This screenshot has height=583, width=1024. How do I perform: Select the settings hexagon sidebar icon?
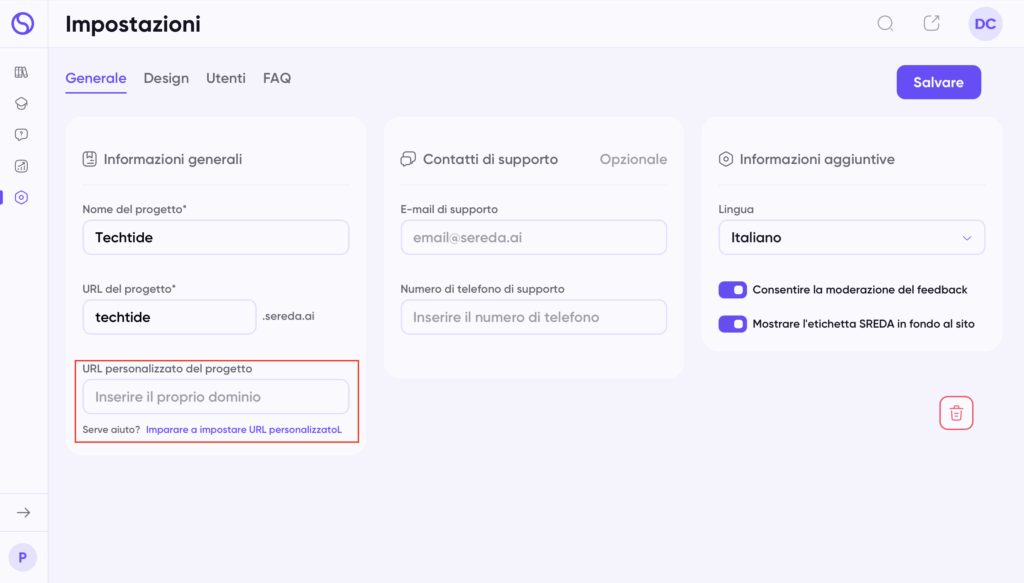[21, 197]
